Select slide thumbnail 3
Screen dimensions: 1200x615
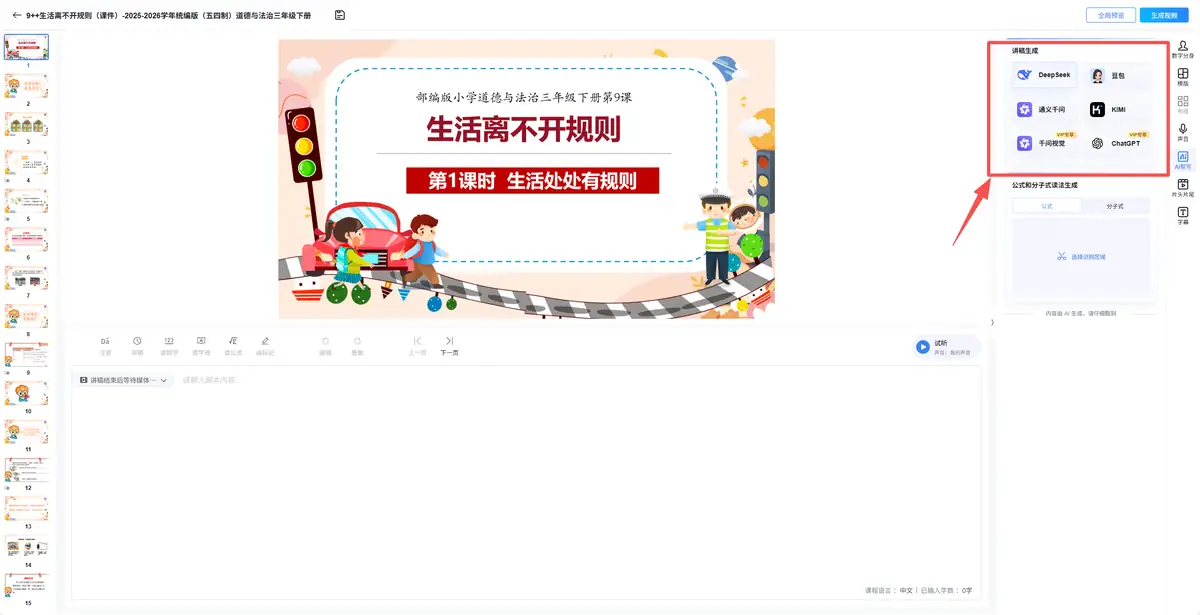pyautogui.click(x=27, y=123)
